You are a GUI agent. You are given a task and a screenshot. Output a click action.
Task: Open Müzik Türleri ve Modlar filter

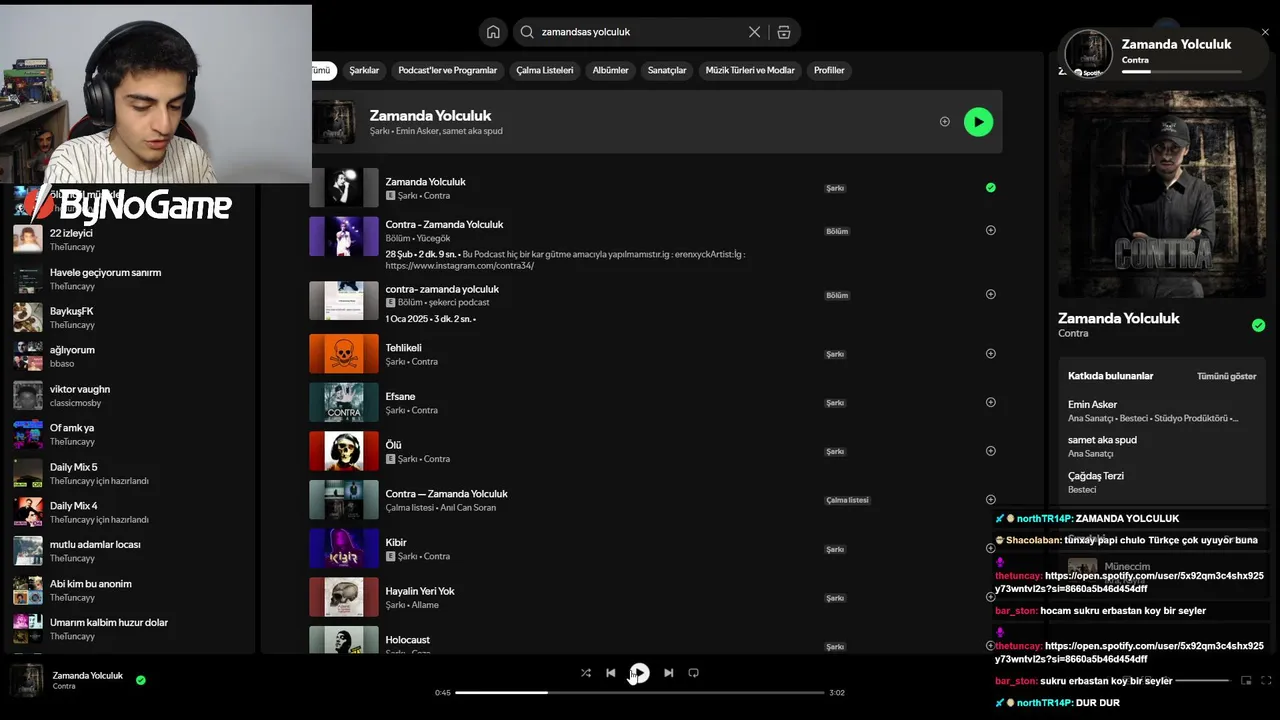750,70
